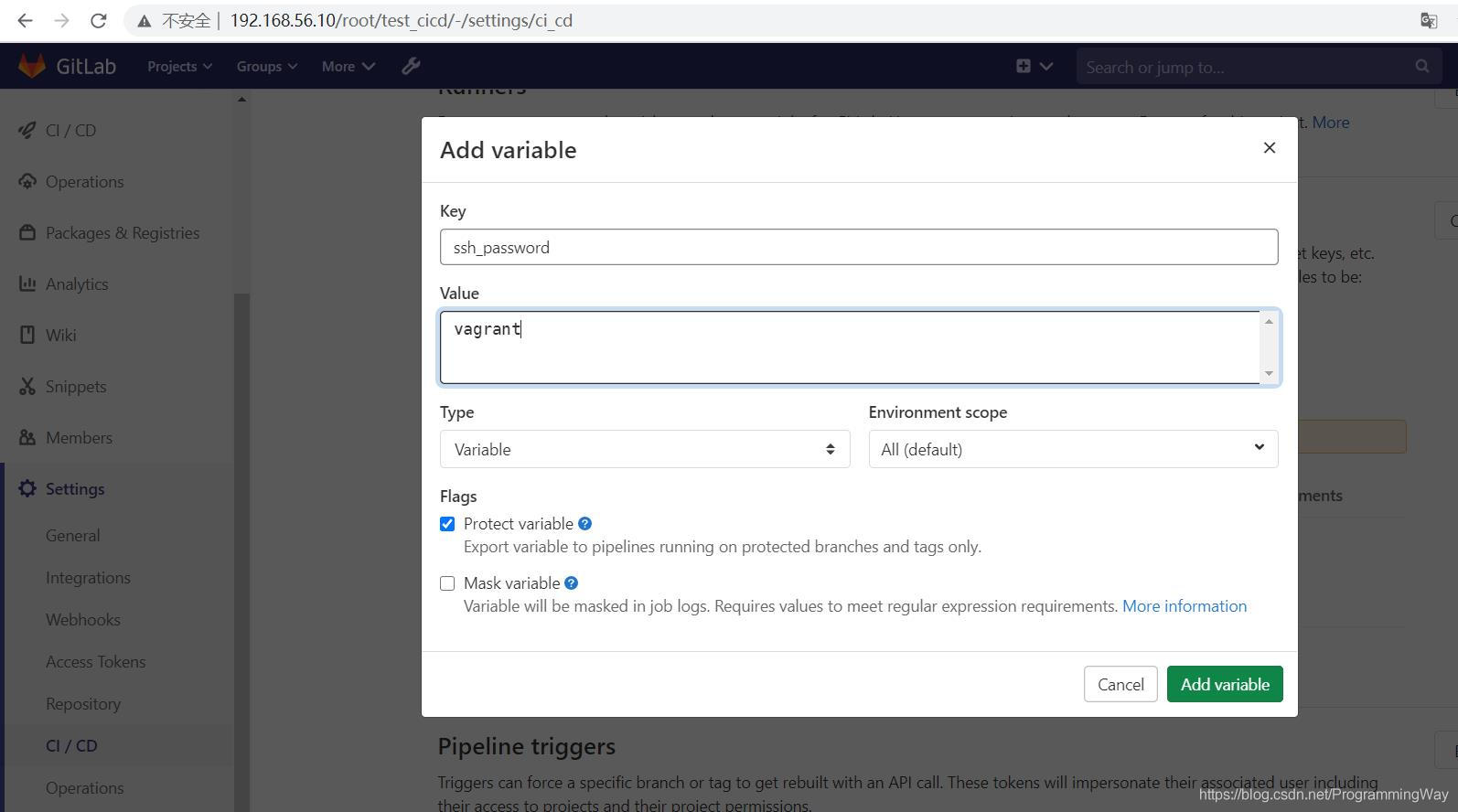Click the search magnifier icon
The image size is (1458, 812).
[x=1422, y=66]
